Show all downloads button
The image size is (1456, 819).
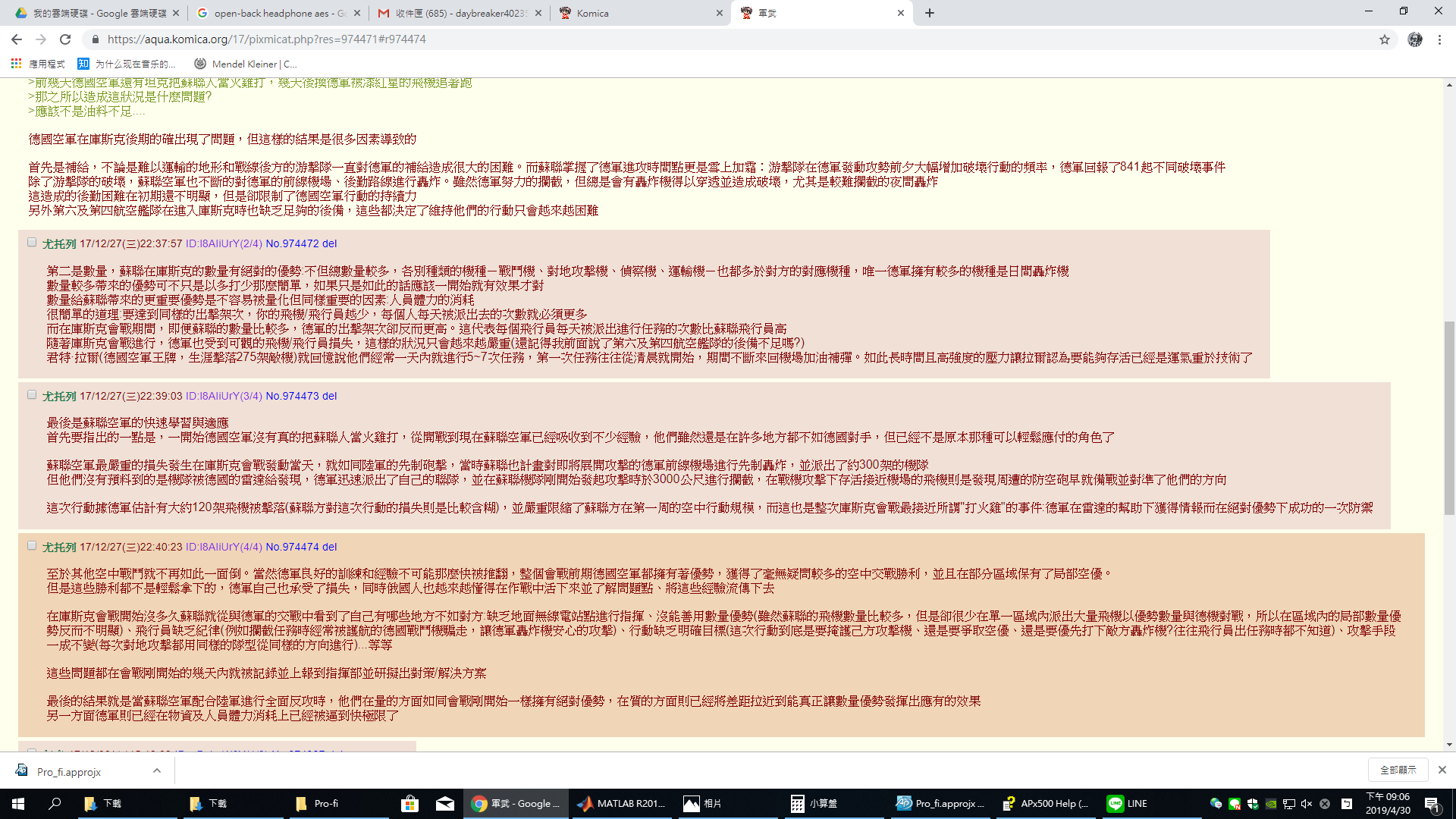pyautogui.click(x=1398, y=770)
